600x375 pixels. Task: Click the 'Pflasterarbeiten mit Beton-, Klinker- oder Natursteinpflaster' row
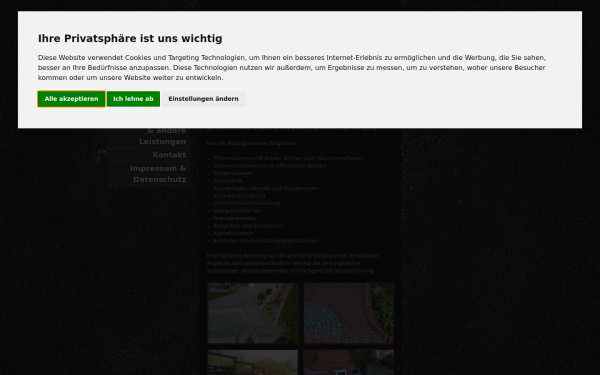[287, 158]
